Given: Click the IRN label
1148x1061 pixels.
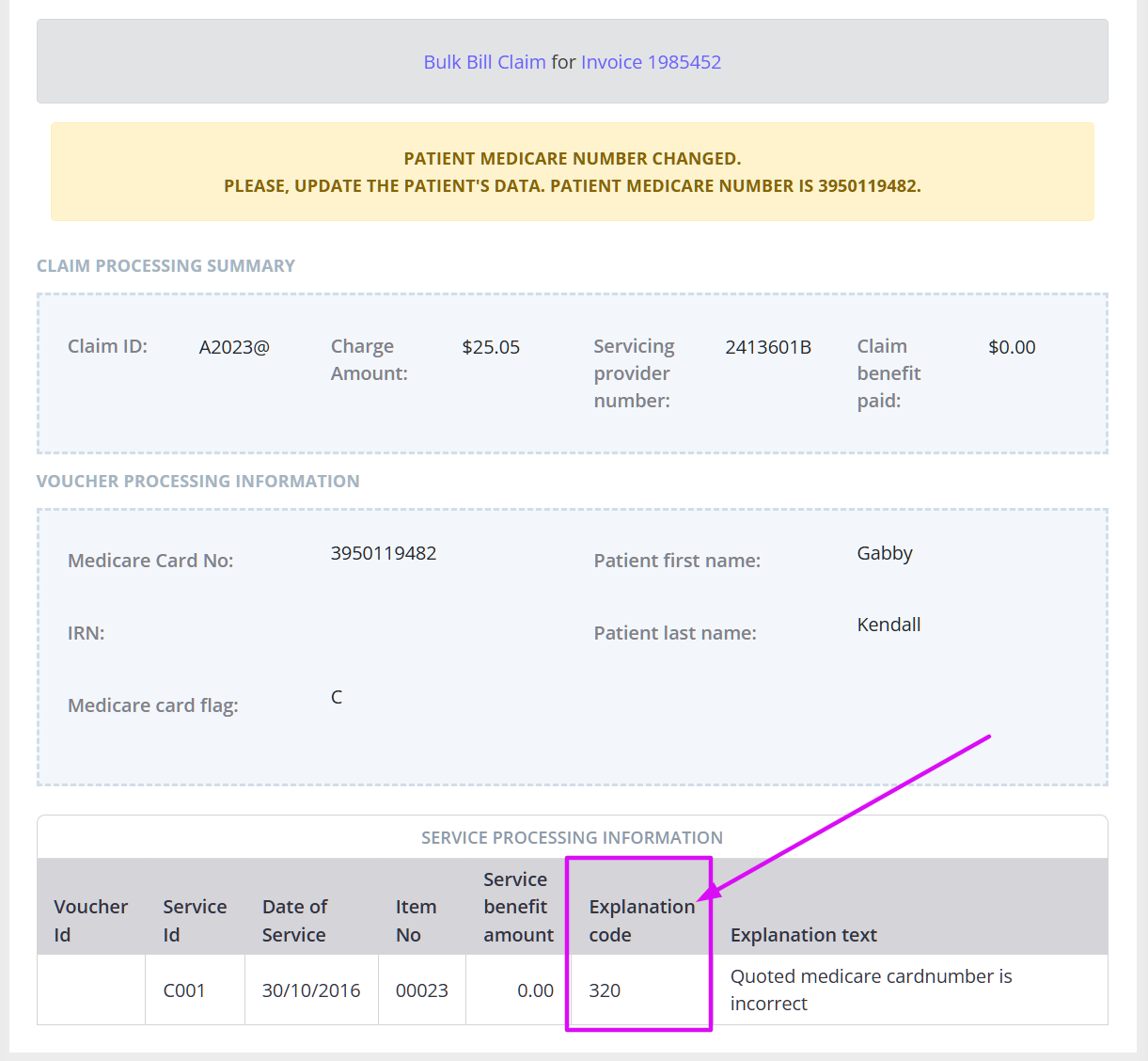Looking at the screenshot, I should click(86, 633).
